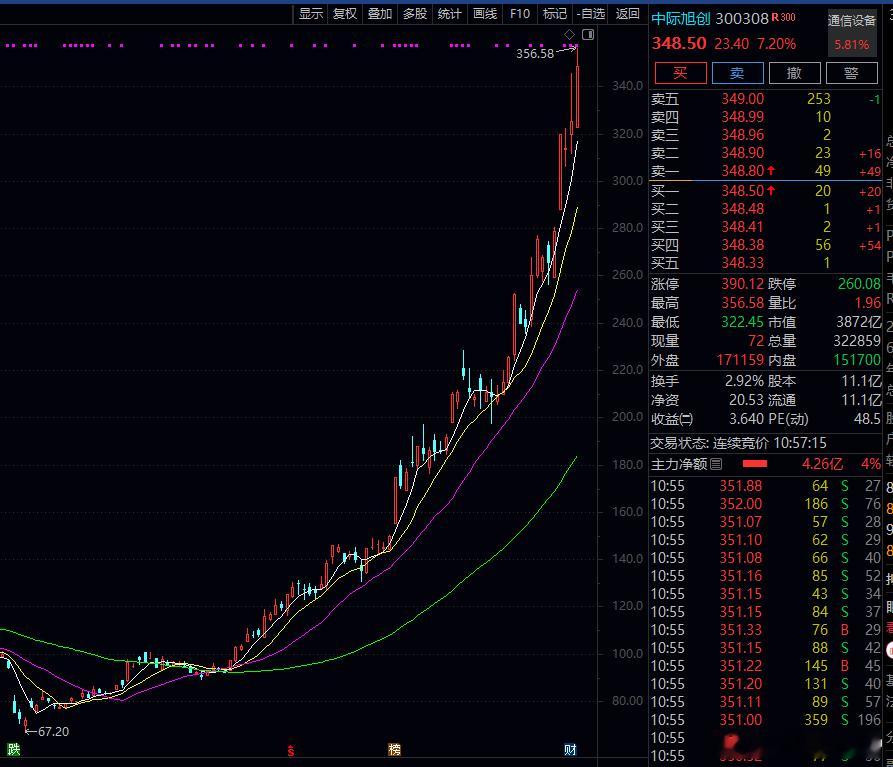Click 跌停 limit-down price 260.08
893x767 pixels.
[859, 284]
